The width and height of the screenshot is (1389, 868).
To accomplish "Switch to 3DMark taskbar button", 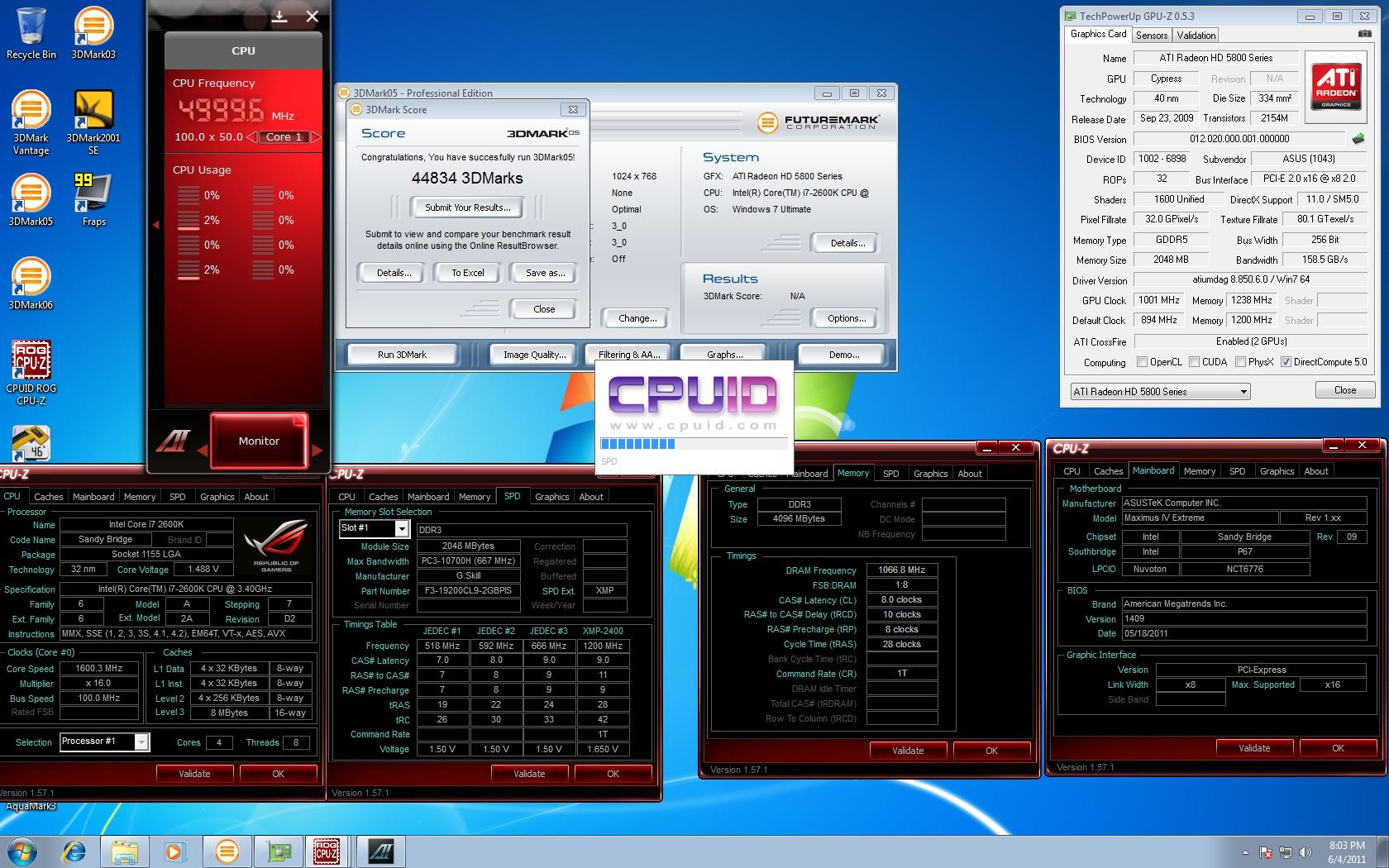I will [227, 851].
